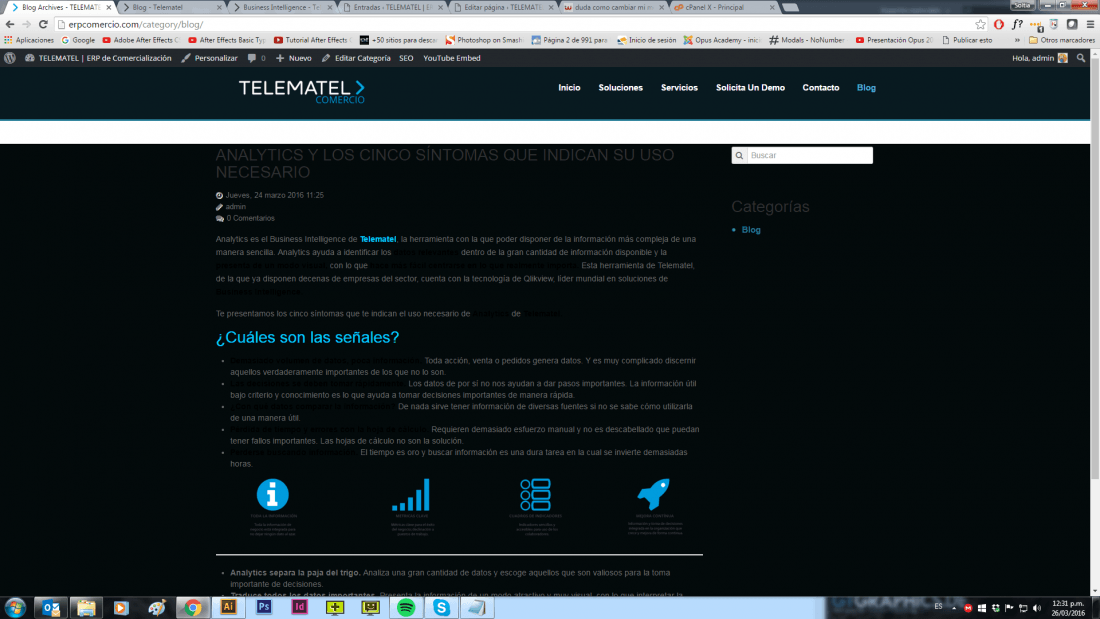The height and width of the screenshot is (619, 1100).
Task: Open the TELEMATEL site menu in admin bar
Action: click(98, 58)
